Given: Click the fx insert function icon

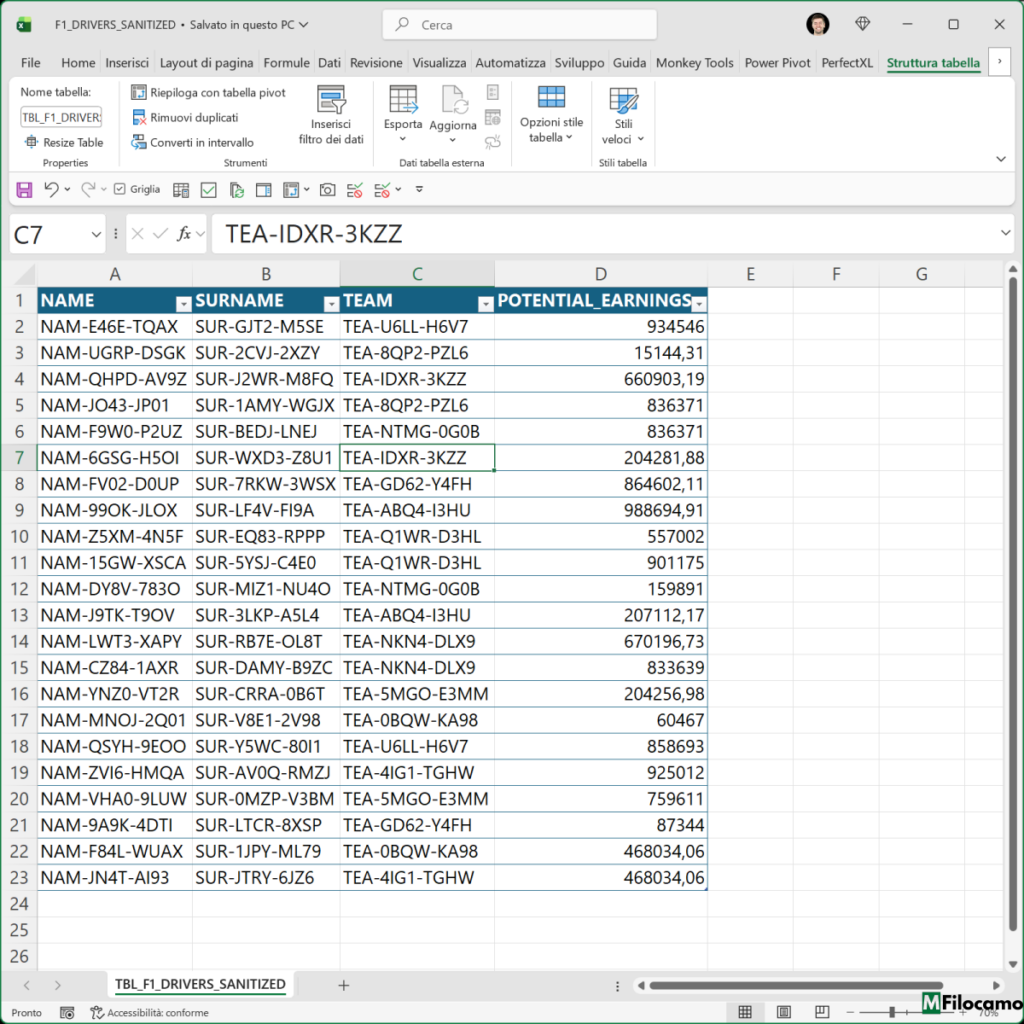Looking at the screenshot, I should (x=184, y=234).
